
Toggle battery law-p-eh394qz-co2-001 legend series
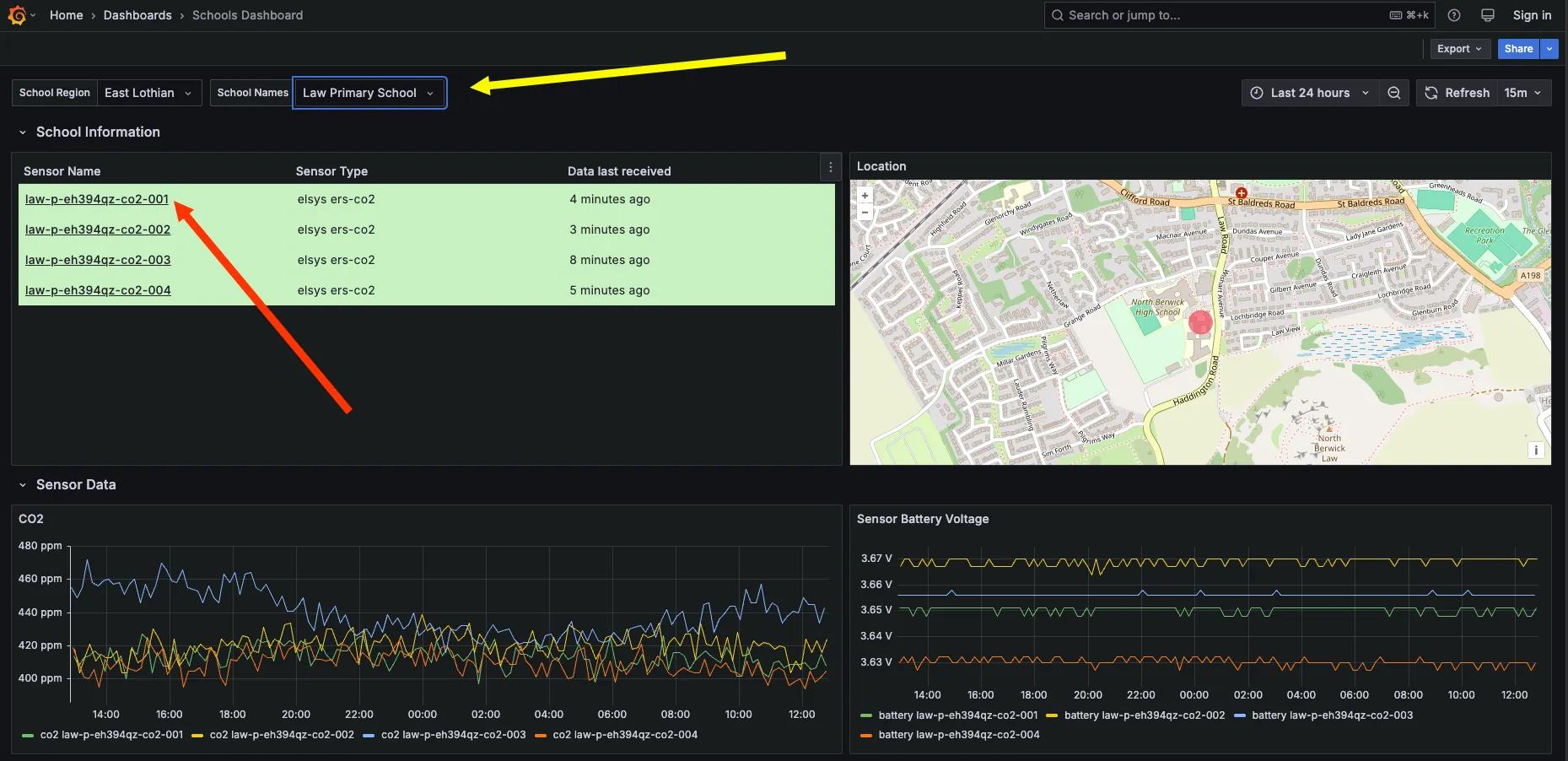point(958,715)
